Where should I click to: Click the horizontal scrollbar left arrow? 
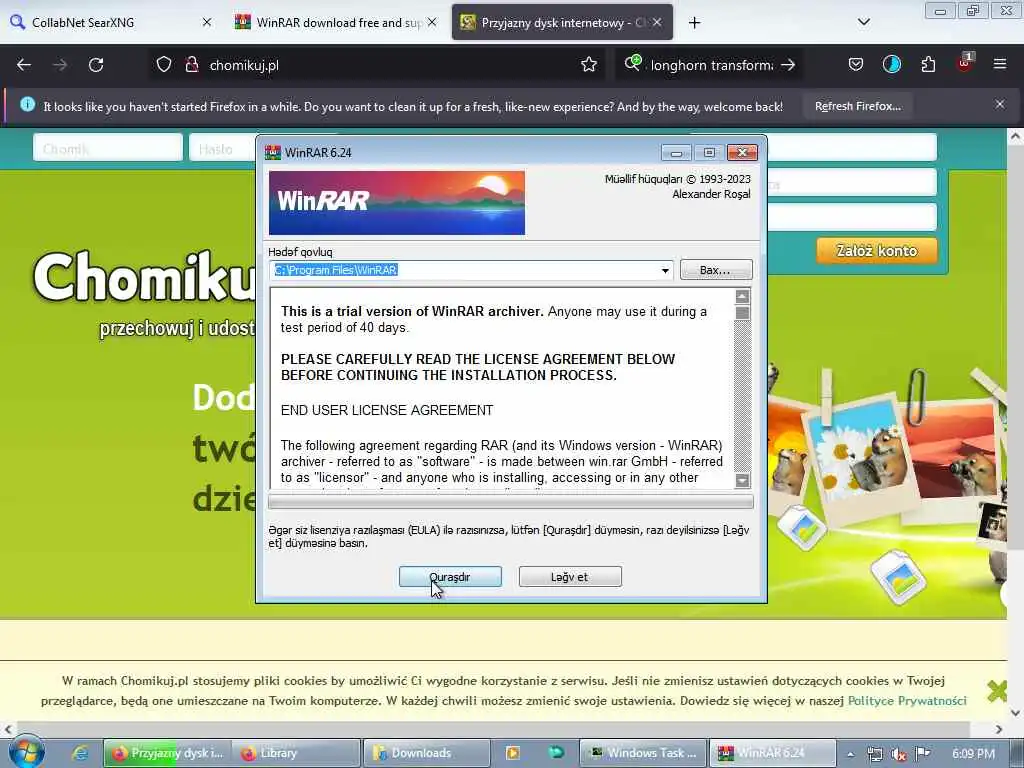click(x=8, y=729)
